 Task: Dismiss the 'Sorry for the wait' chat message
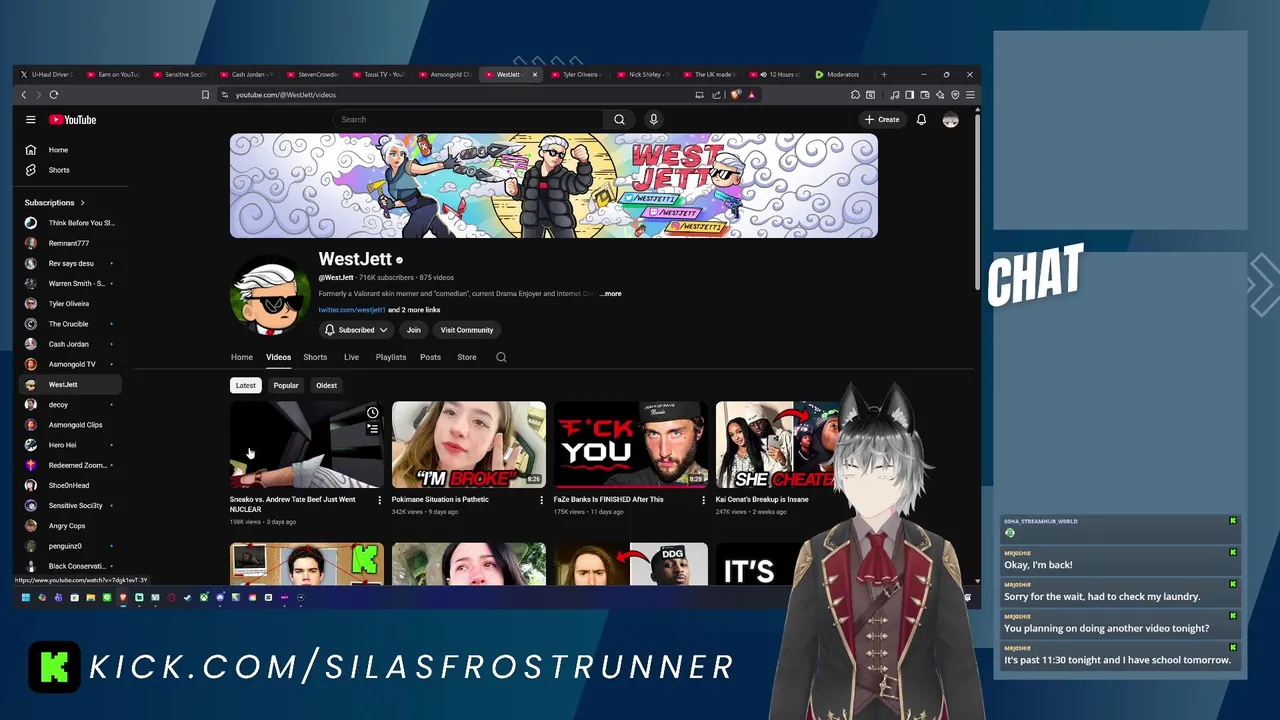pos(1233,585)
